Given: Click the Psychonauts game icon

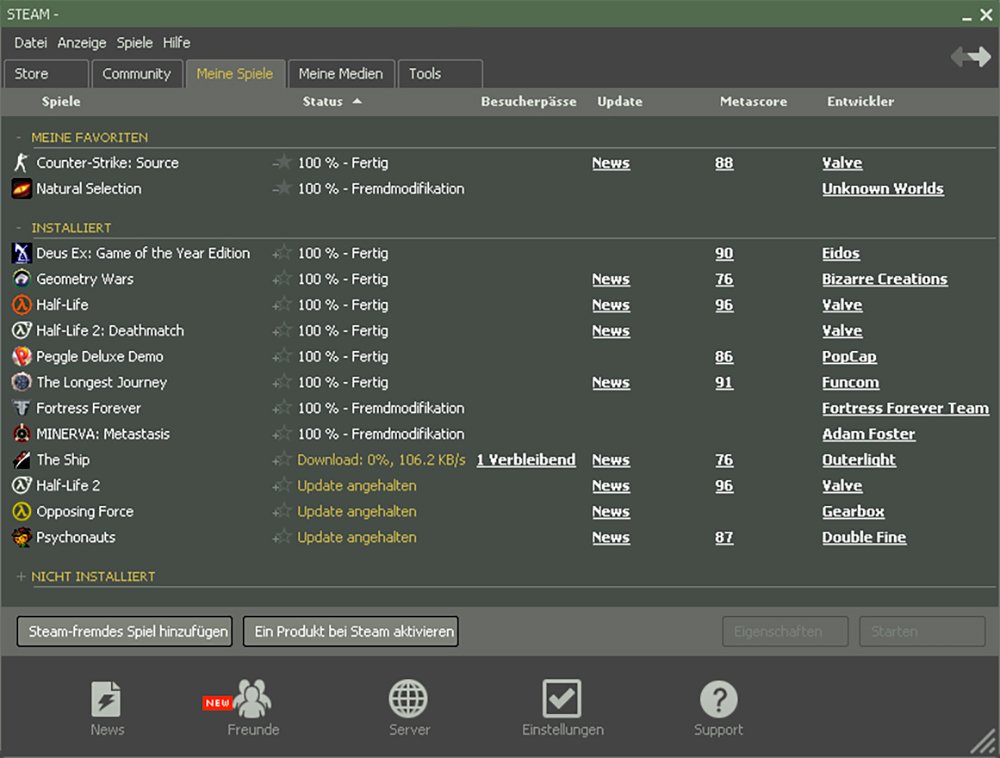Looking at the screenshot, I should click(21, 537).
